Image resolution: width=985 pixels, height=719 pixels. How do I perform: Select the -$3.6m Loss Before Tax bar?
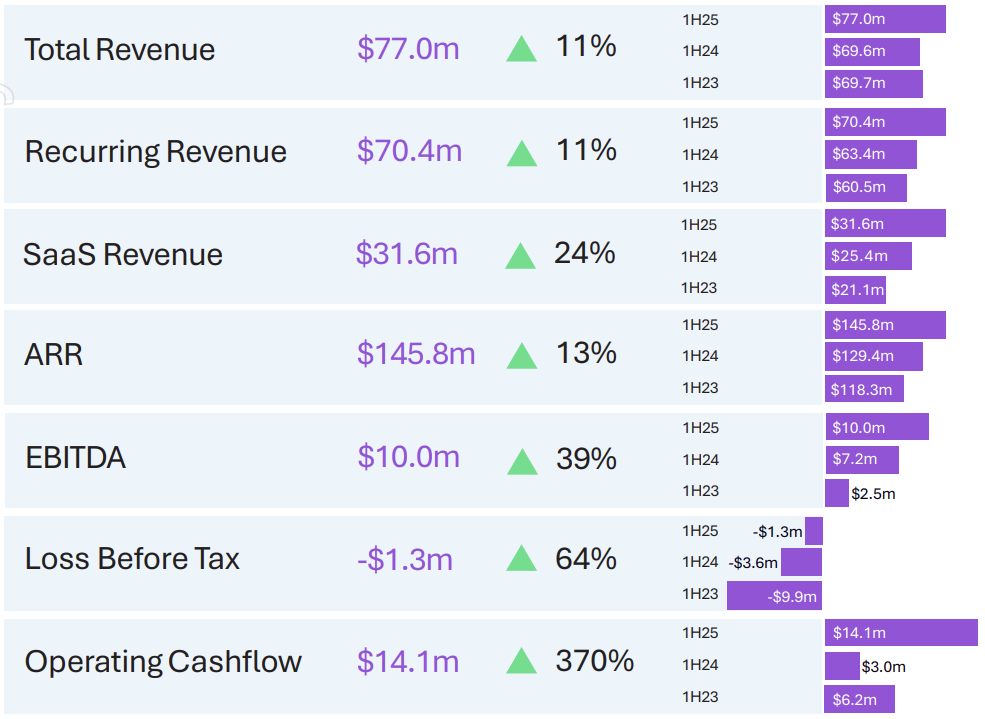click(x=801, y=562)
